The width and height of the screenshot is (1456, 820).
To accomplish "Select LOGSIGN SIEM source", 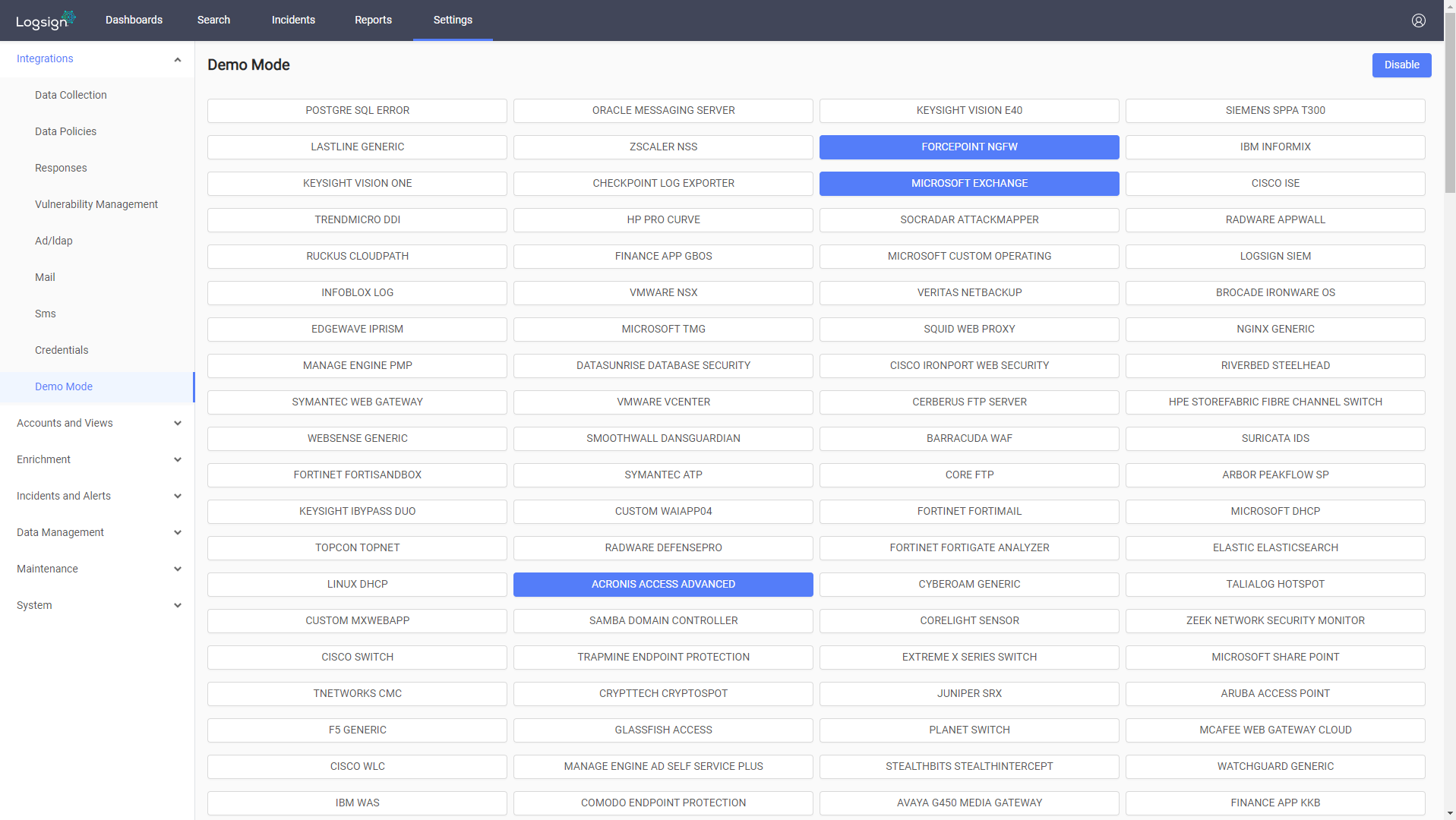I will tap(1275, 257).
